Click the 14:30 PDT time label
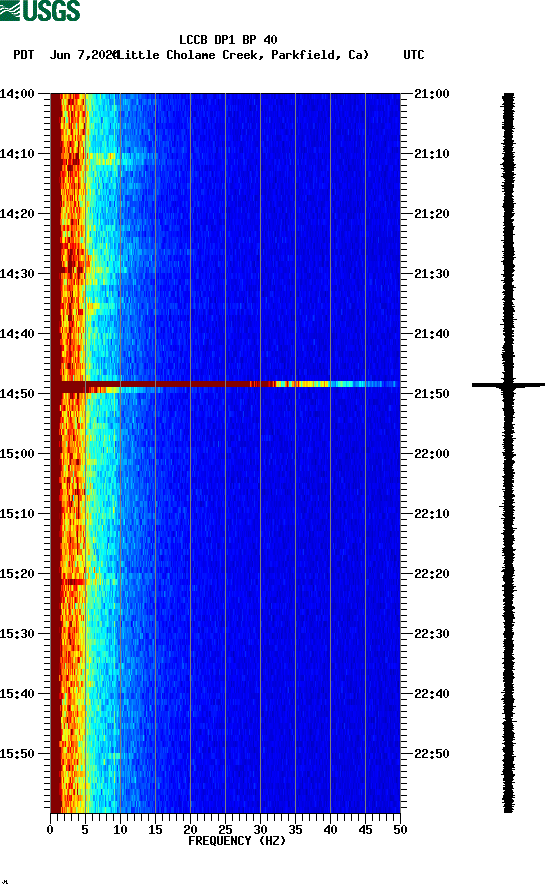This screenshot has width=552, height=893. point(18,274)
